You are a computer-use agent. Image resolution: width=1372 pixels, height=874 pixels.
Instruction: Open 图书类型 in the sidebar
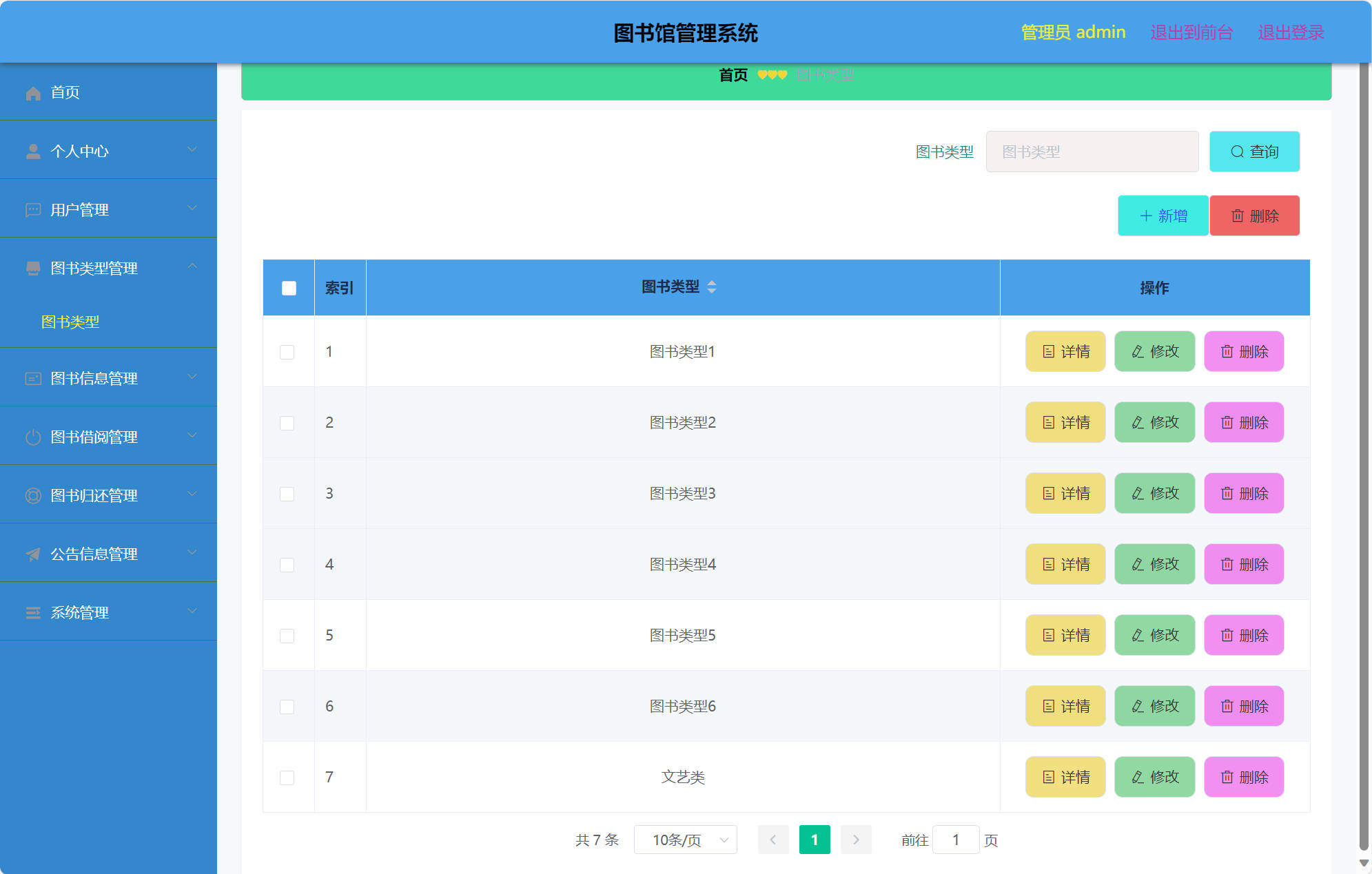click(70, 321)
